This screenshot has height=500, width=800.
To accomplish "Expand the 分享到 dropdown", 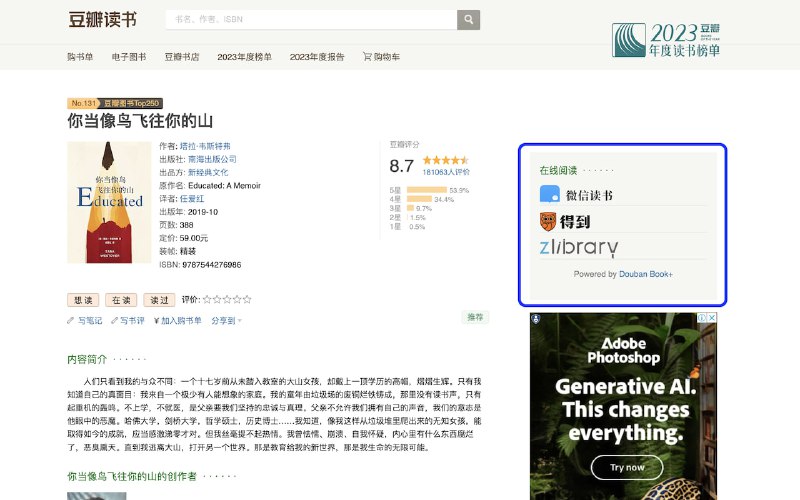I will point(226,321).
